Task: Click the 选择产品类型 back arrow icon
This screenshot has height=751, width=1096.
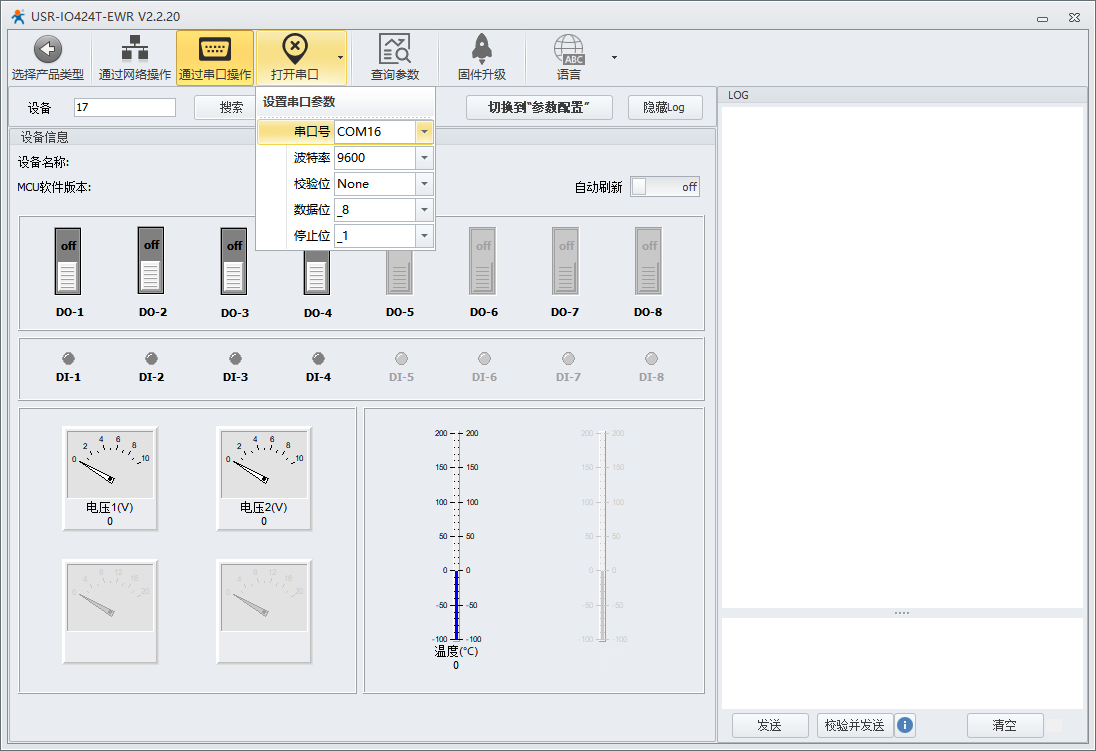Action: click(x=47, y=49)
